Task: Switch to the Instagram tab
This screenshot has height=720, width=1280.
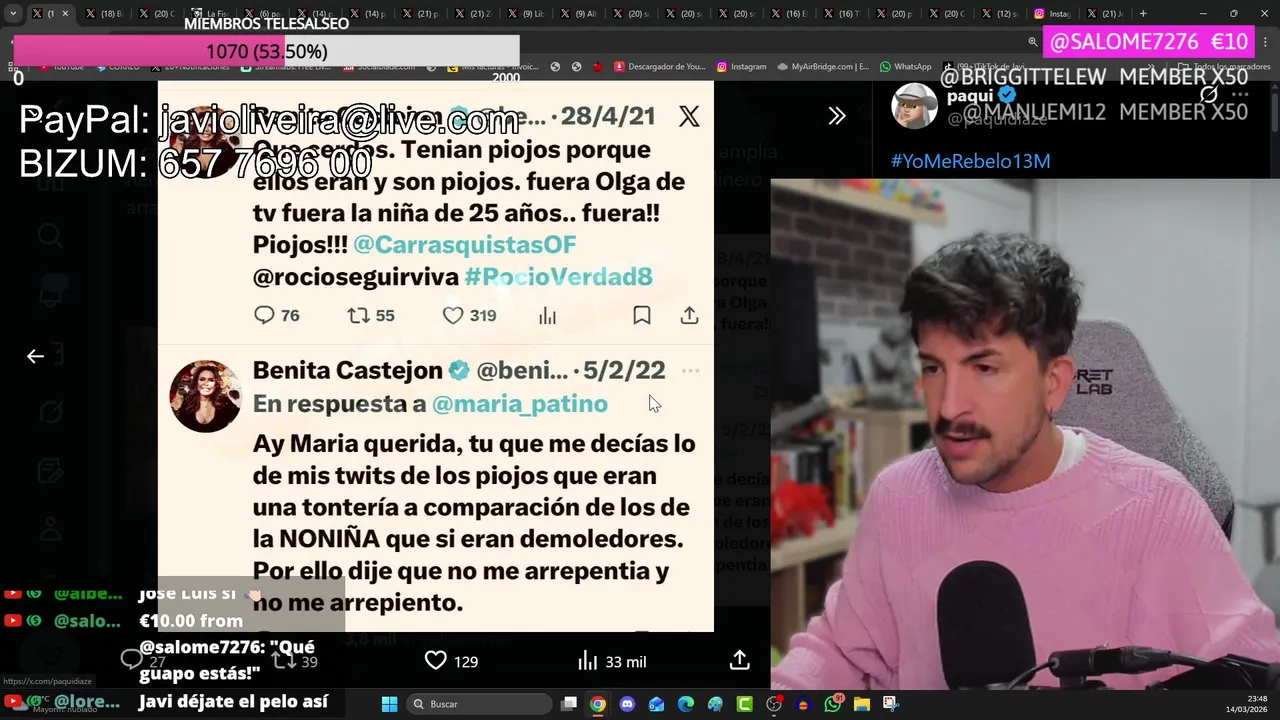Action: point(1053,14)
